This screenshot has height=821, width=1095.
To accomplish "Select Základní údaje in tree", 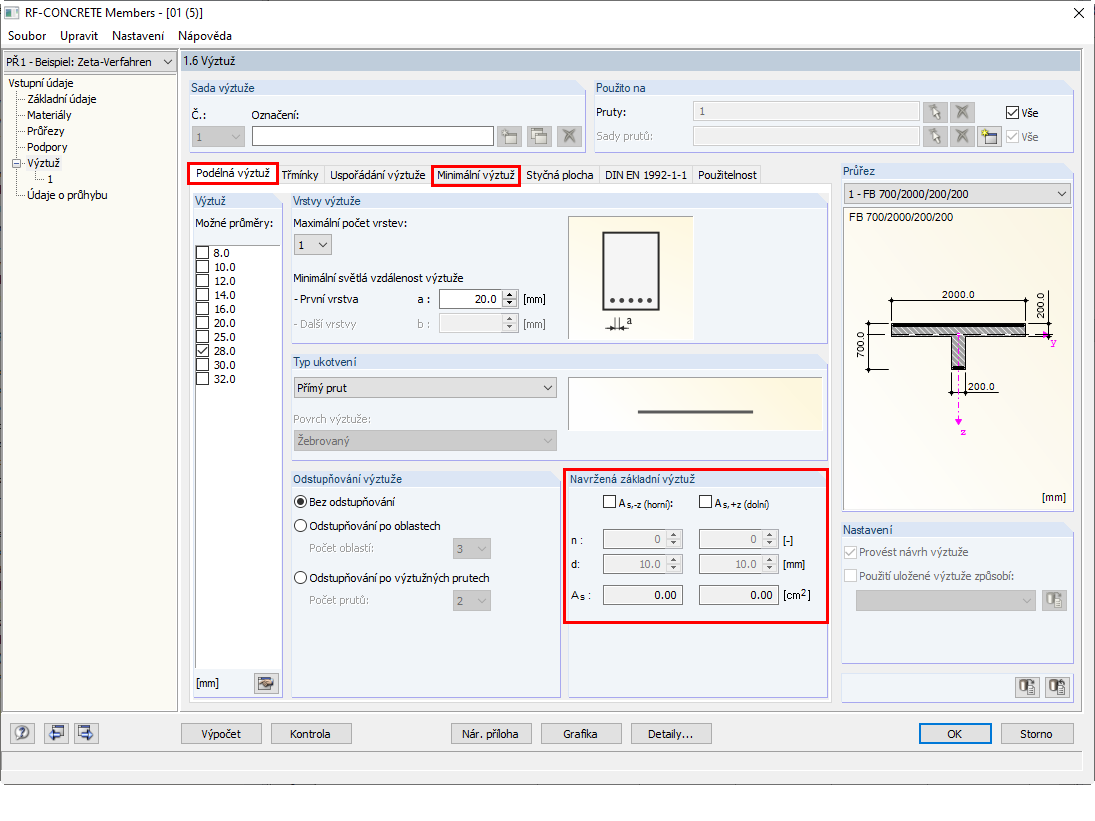I will click(61, 99).
